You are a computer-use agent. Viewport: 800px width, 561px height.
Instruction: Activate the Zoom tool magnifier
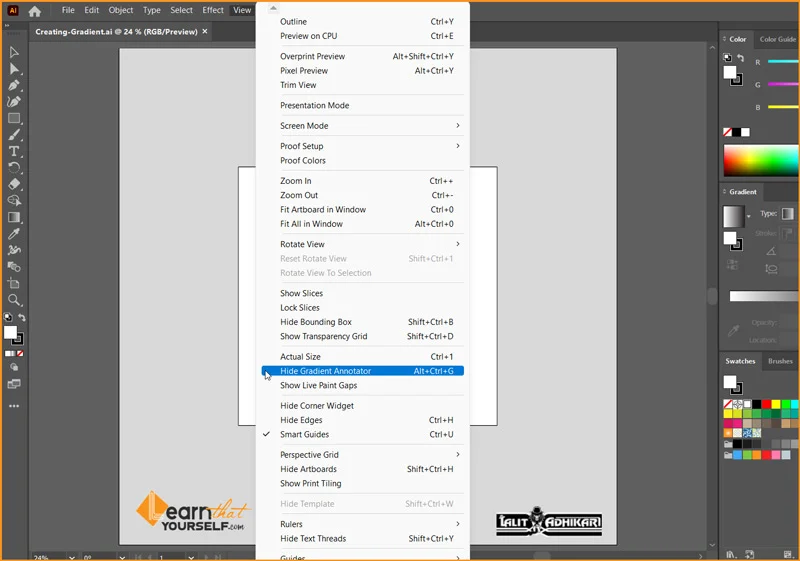(14, 300)
